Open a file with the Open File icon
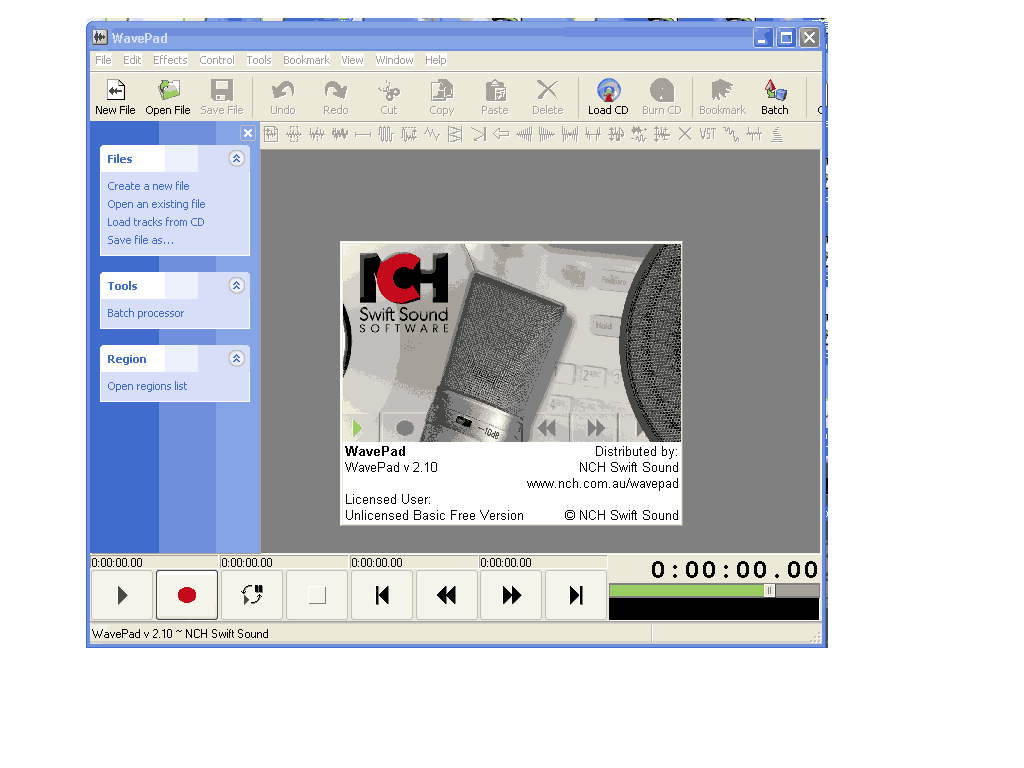1024x768 pixels. click(168, 97)
